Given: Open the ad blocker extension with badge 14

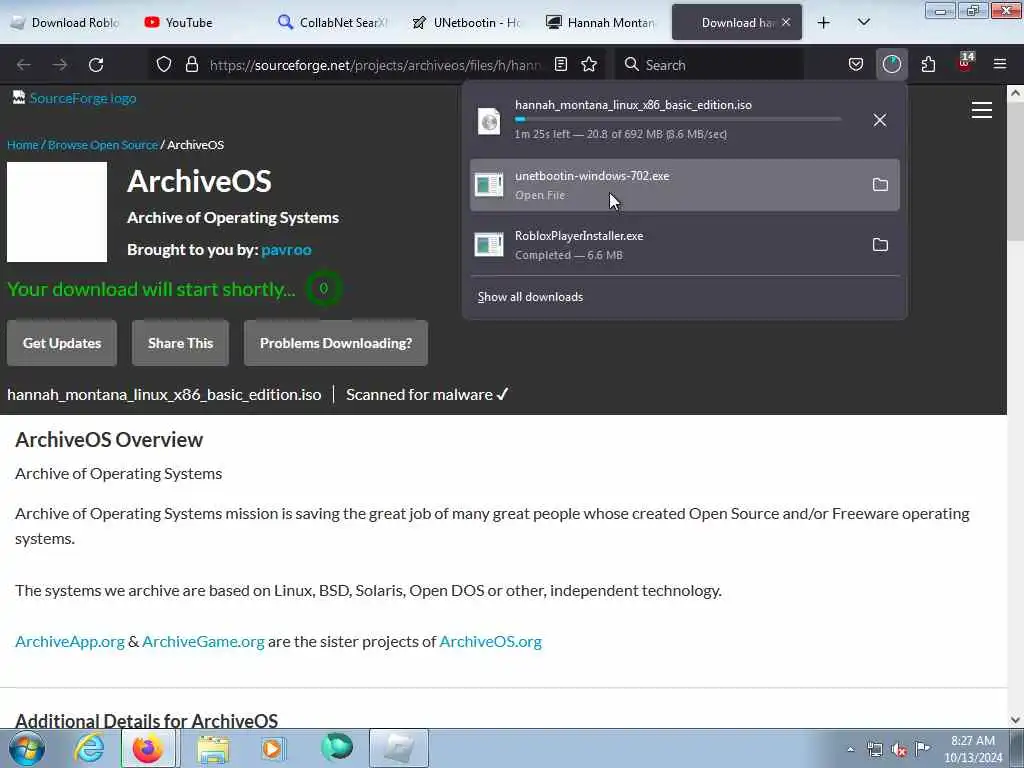Looking at the screenshot, I should coord(965,63).
